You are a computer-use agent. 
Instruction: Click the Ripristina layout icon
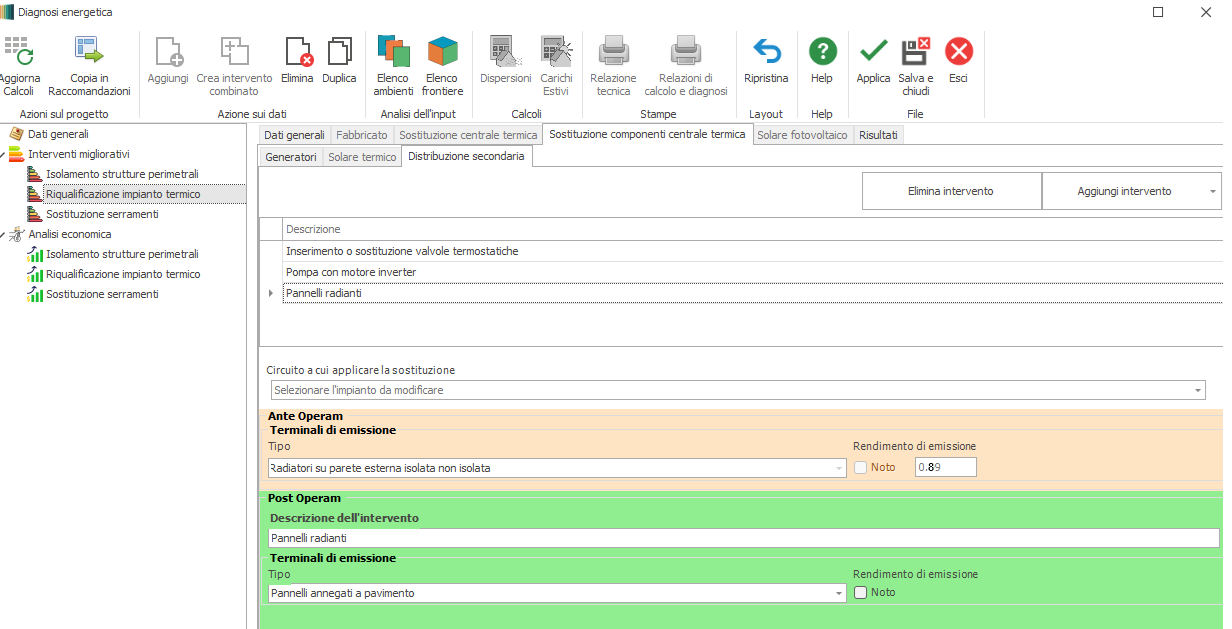pos(766,52)
